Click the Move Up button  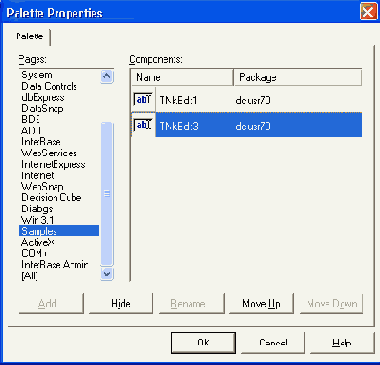click(x=261, y=303)
